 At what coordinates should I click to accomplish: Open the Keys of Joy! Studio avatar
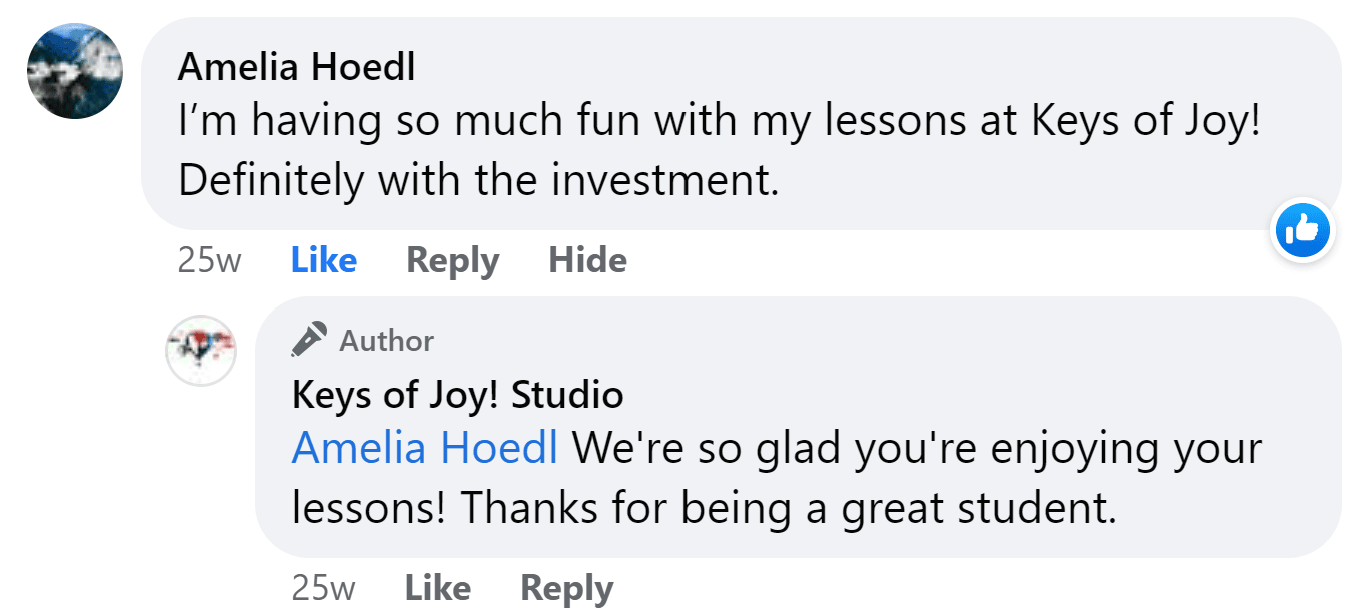(x=200, y=351)
